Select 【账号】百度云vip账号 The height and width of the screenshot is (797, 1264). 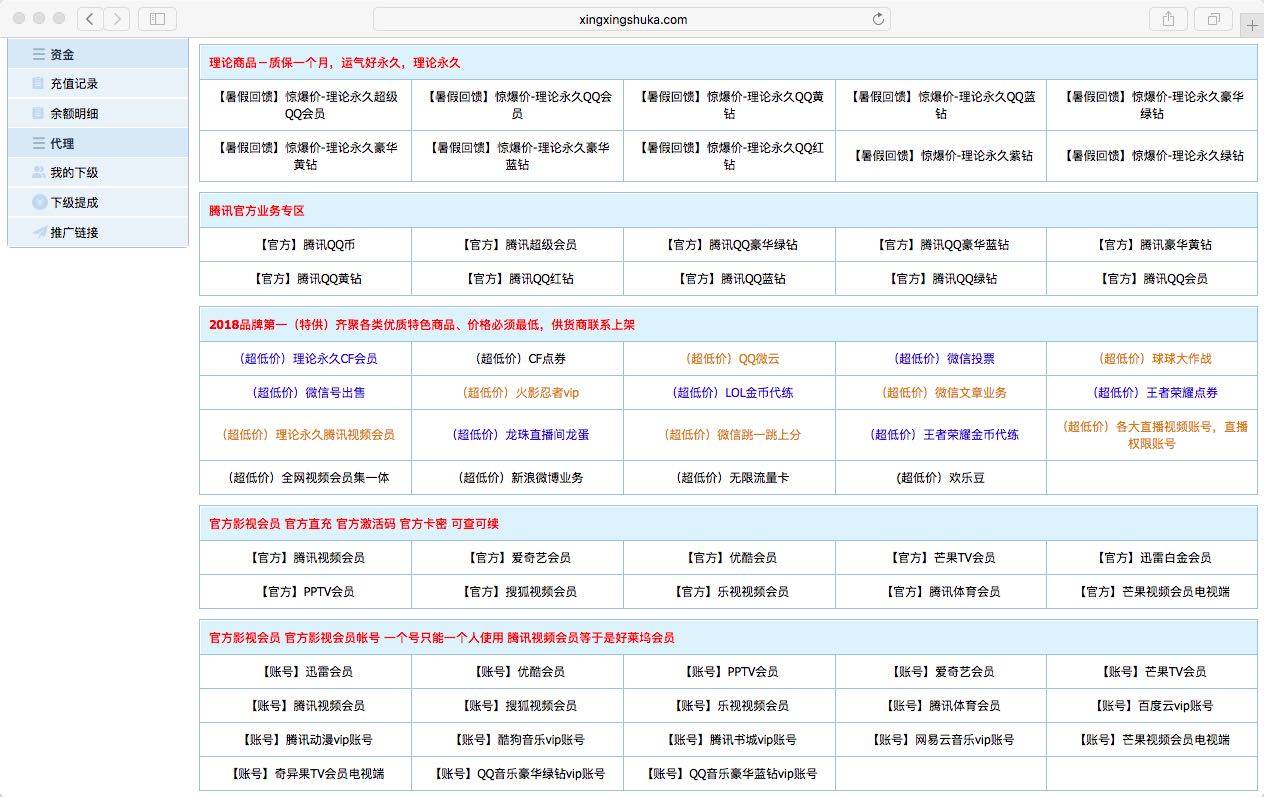tap(1152, 706)
